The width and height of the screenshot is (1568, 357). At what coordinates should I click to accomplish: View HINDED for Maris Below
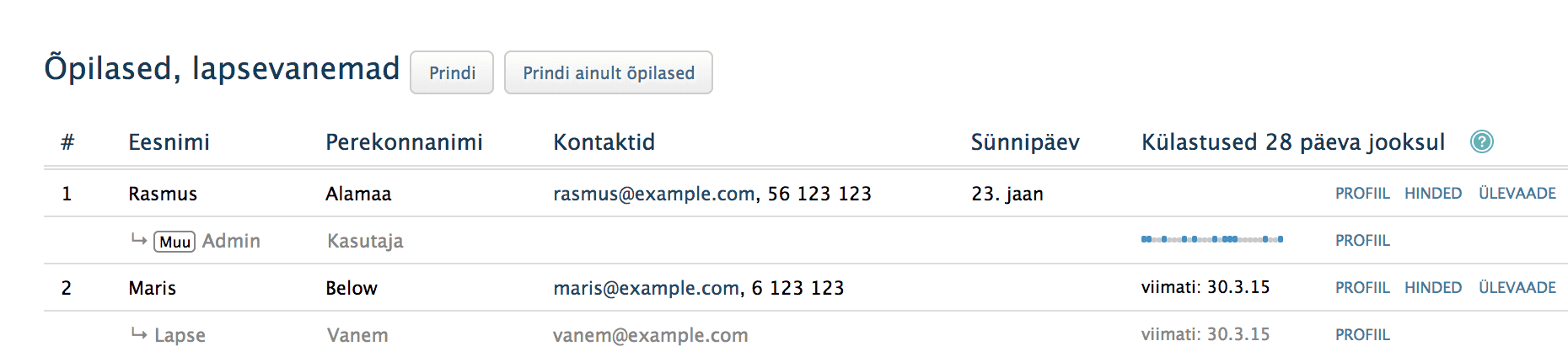pos(1432,288)
